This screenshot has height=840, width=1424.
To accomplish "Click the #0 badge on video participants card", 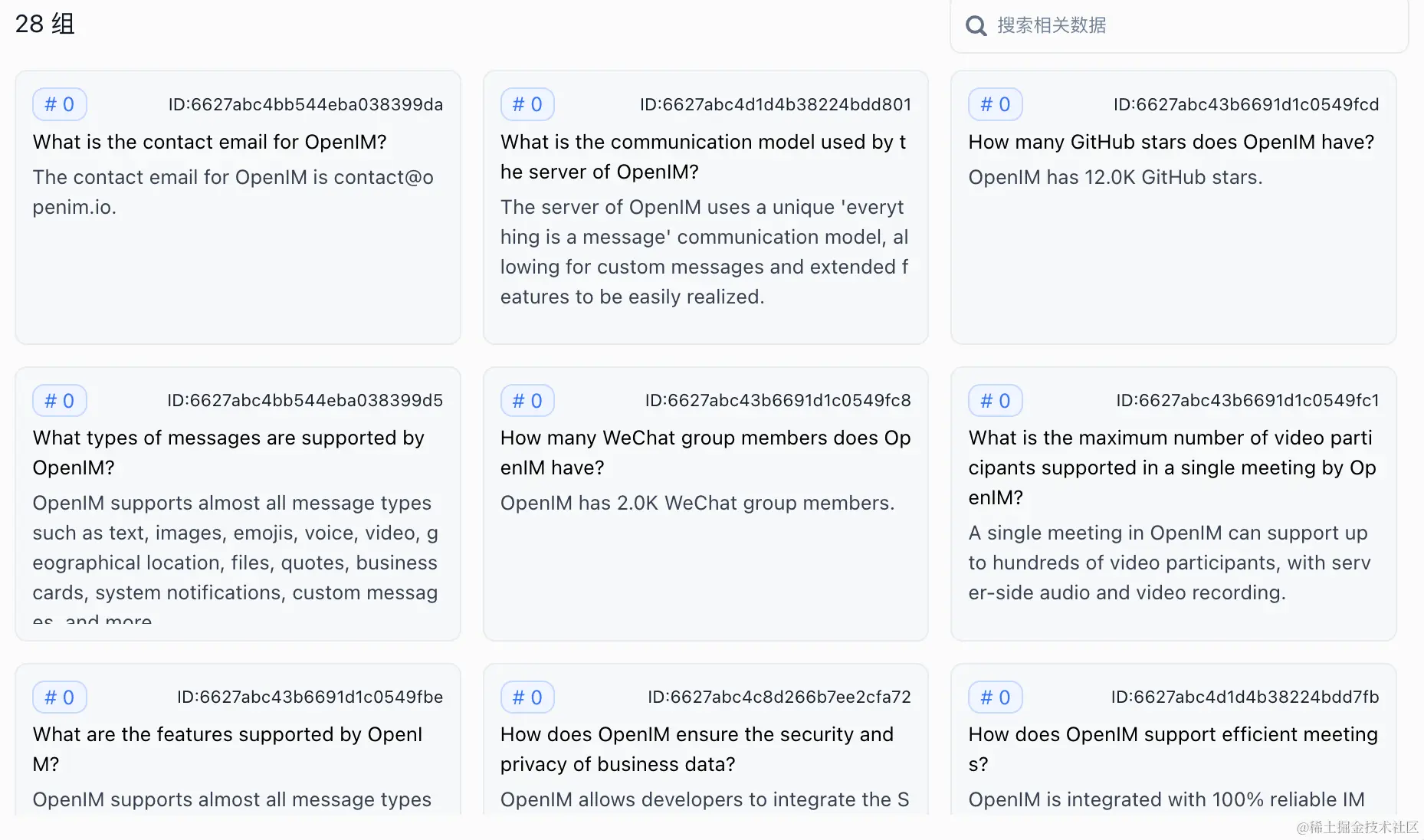I will [x=996, y=401].
